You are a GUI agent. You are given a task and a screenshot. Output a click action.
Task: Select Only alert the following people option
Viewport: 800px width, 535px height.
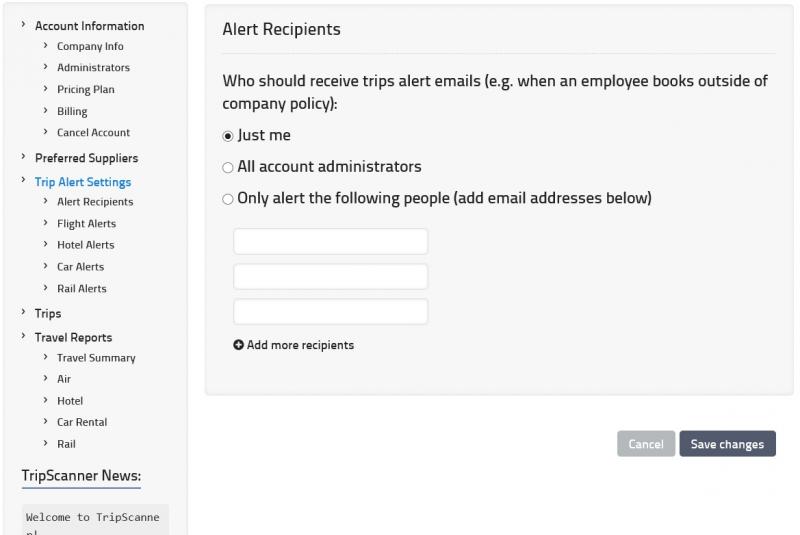[x=228, y=199]
